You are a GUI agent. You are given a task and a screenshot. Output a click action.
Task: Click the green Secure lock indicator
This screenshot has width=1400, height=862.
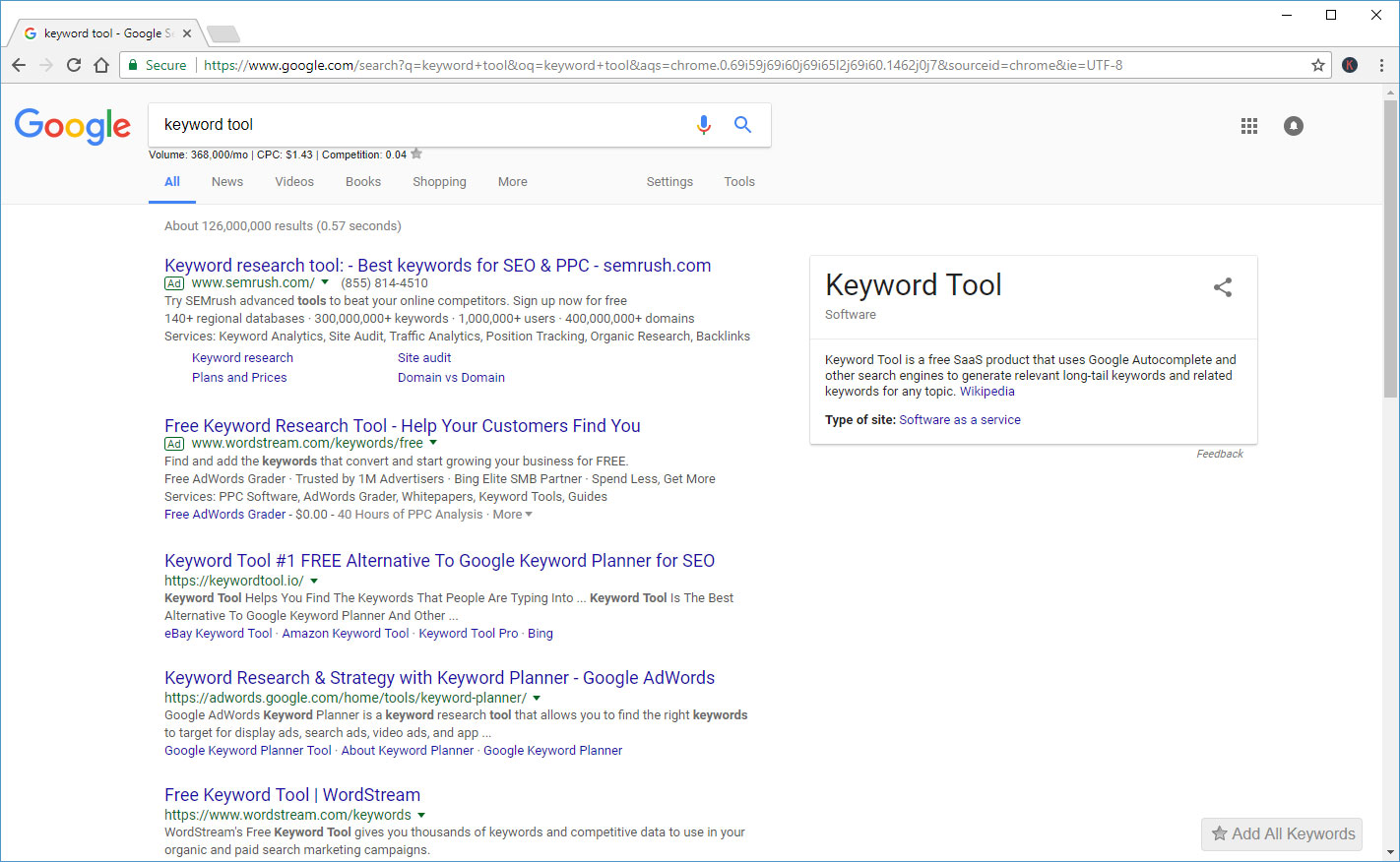[158, 65]
